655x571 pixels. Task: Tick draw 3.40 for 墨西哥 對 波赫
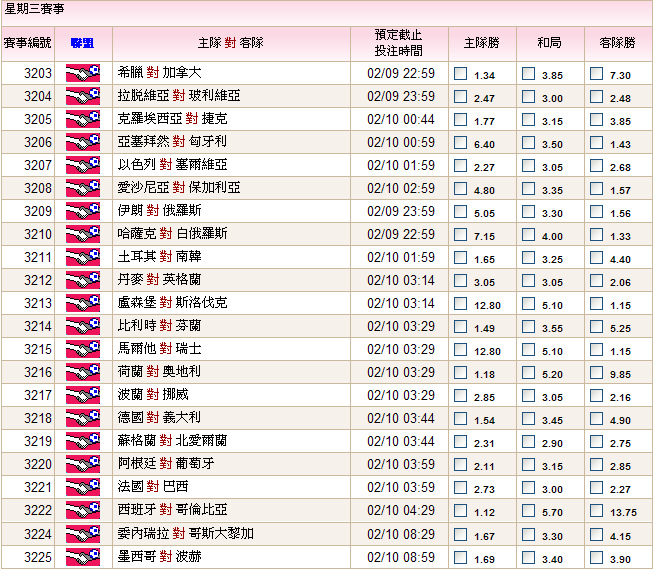[528, 557]
